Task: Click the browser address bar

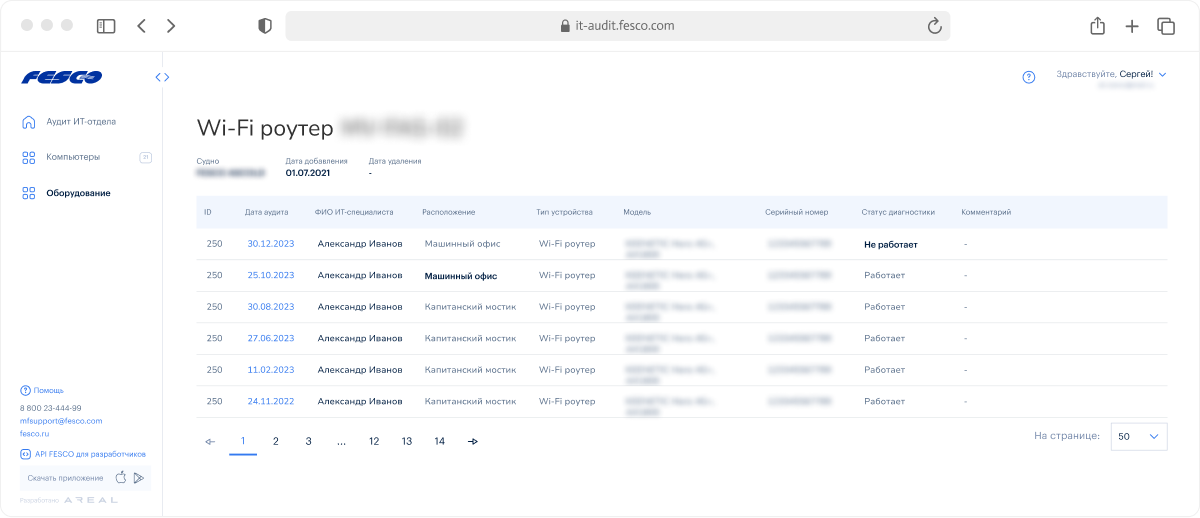Action: click(x=617, y=26)
